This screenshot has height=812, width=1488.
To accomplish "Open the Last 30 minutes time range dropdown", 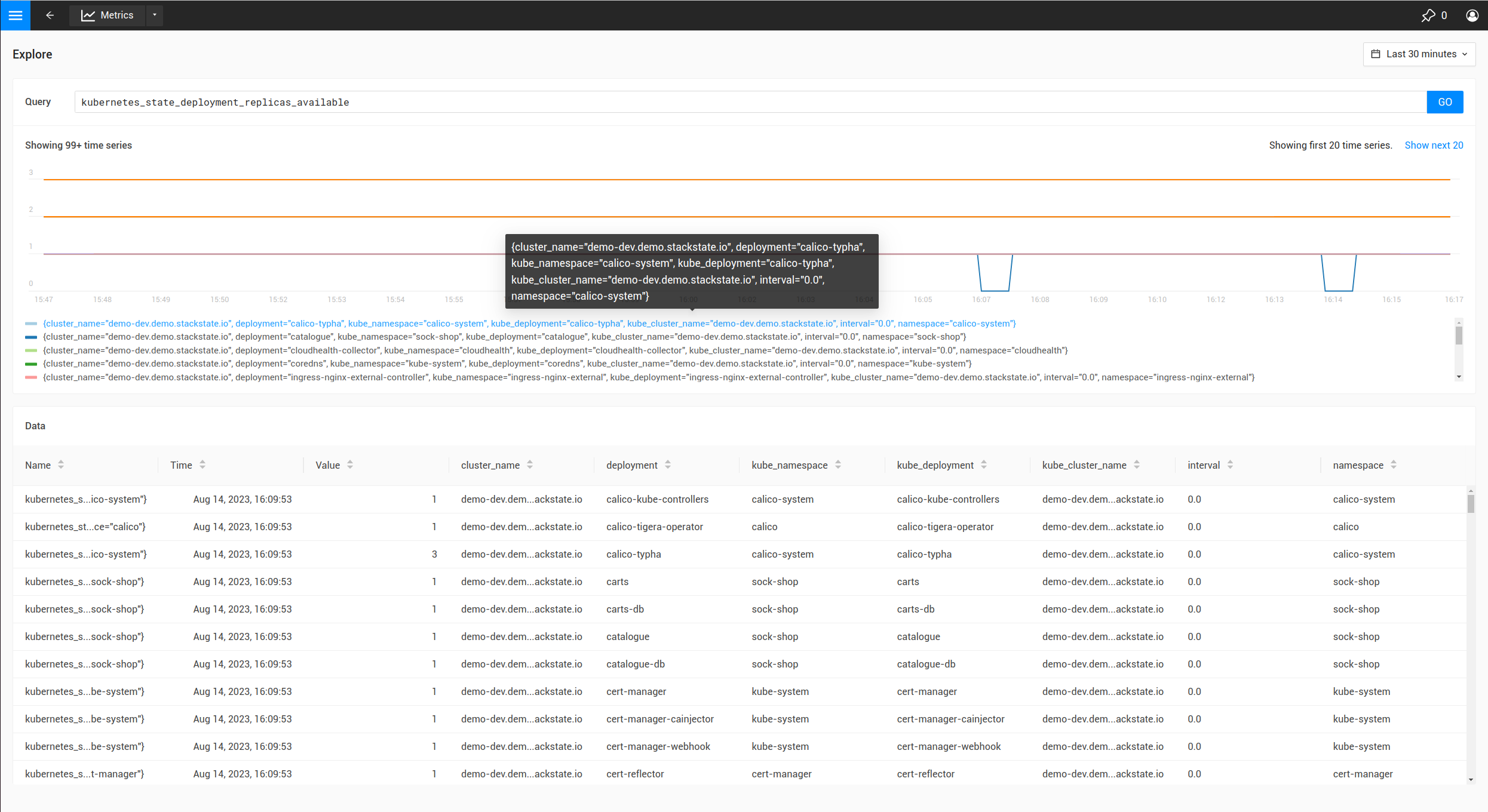I will (x=1419, y=54).
